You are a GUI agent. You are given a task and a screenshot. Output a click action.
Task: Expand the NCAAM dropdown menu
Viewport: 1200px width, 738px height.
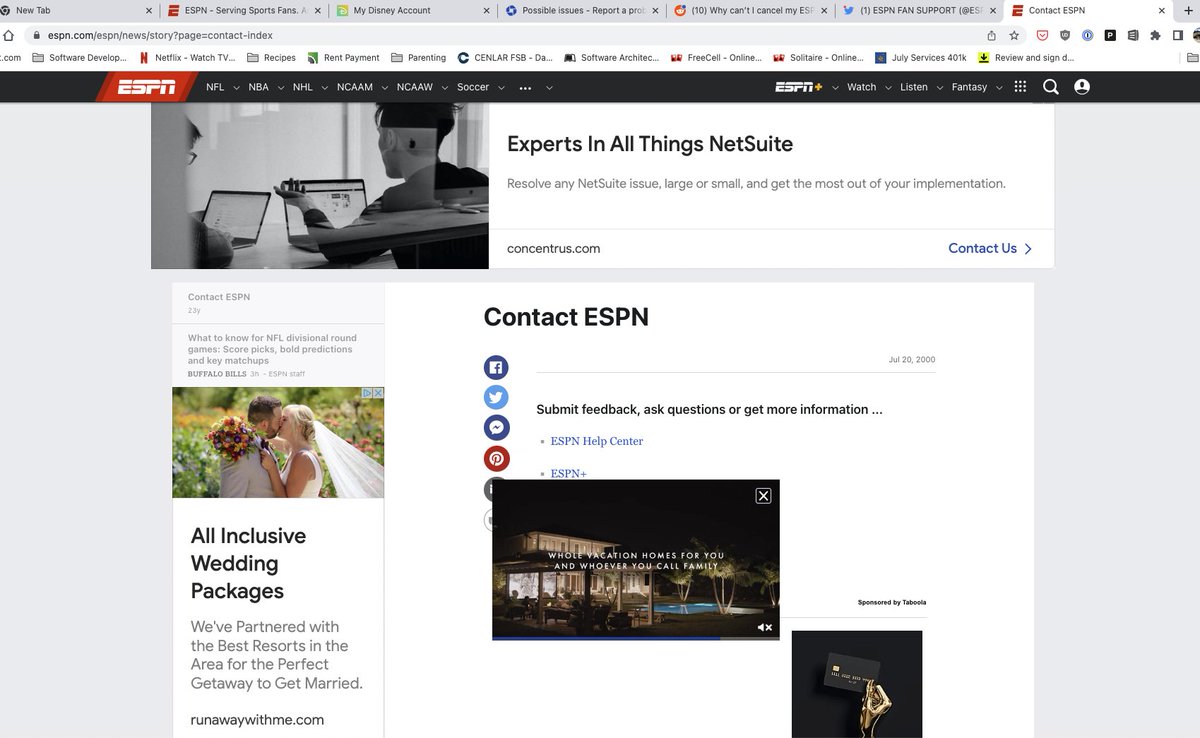point(385,88)
